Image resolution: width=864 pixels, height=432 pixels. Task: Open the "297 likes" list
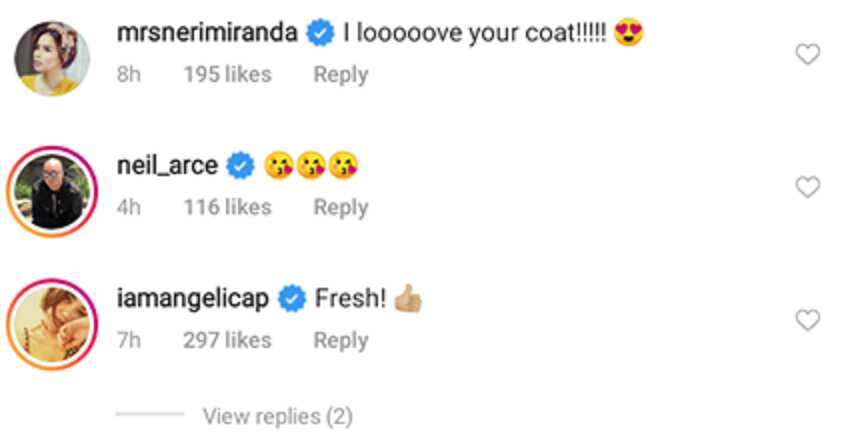tap(228, 341)
